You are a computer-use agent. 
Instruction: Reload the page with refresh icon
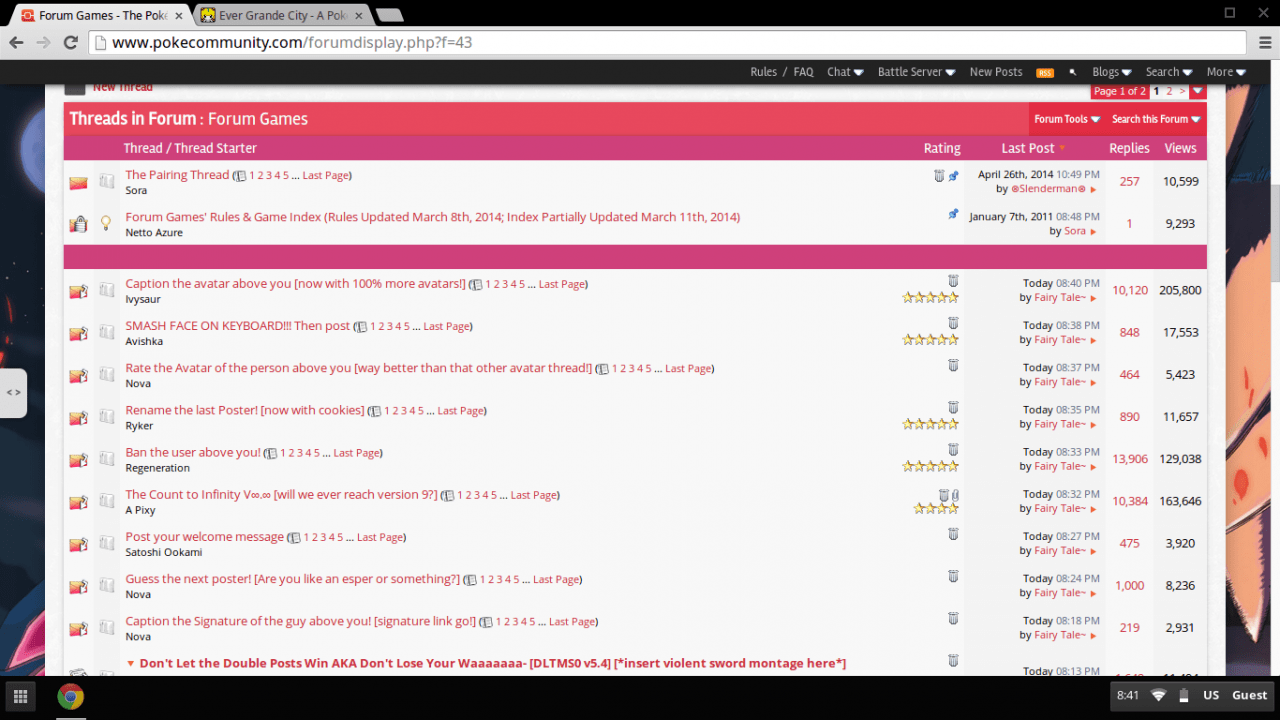tap(70, 42)
